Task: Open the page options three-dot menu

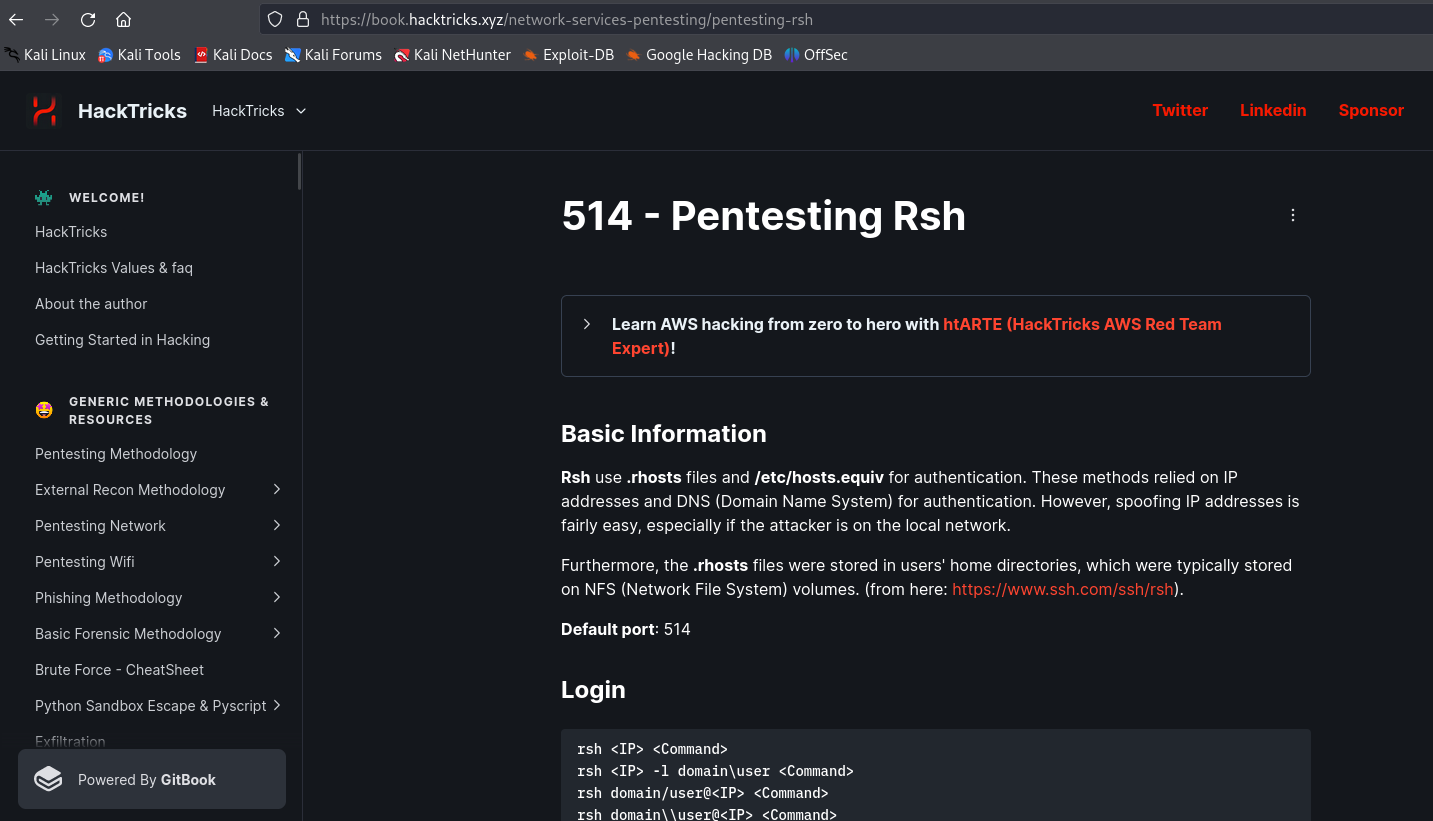Action: (x=1293, y=215)
